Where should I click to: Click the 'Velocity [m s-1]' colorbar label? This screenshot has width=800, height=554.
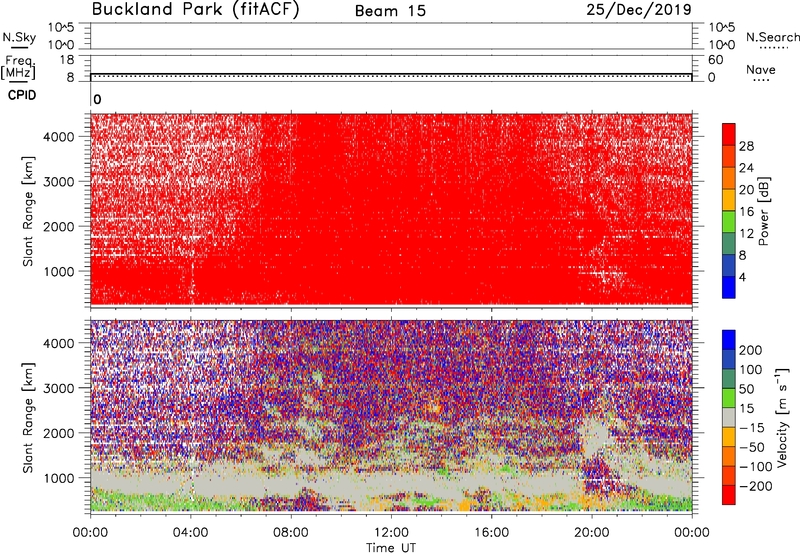(782, 417)
